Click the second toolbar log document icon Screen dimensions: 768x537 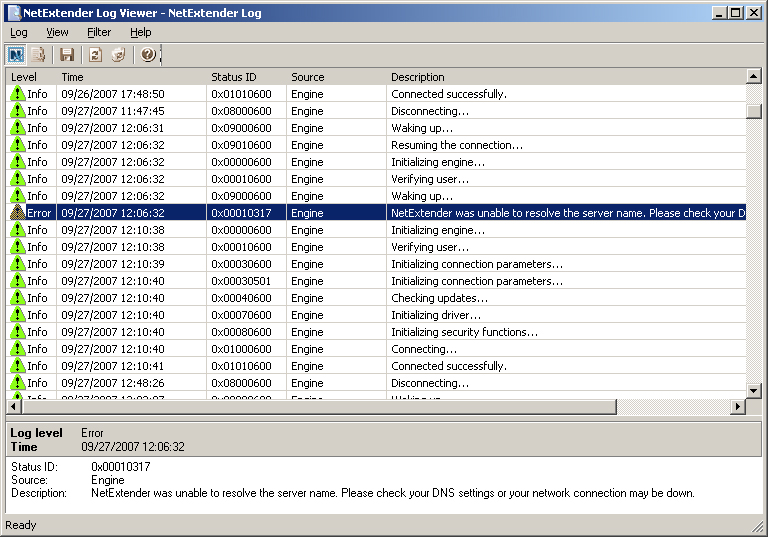(x=39, y=55)
